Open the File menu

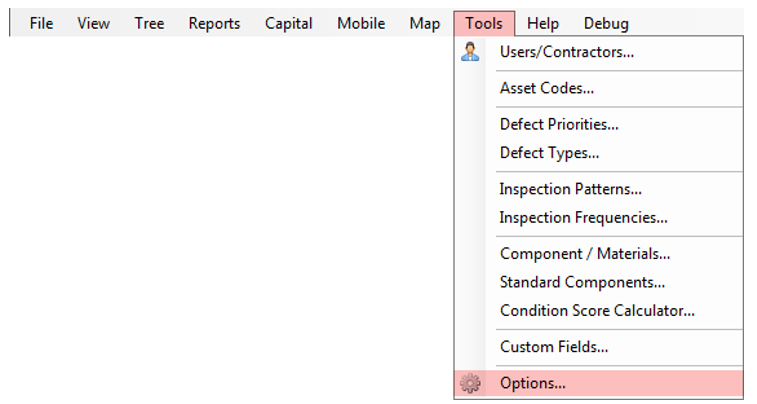(41, 23)
